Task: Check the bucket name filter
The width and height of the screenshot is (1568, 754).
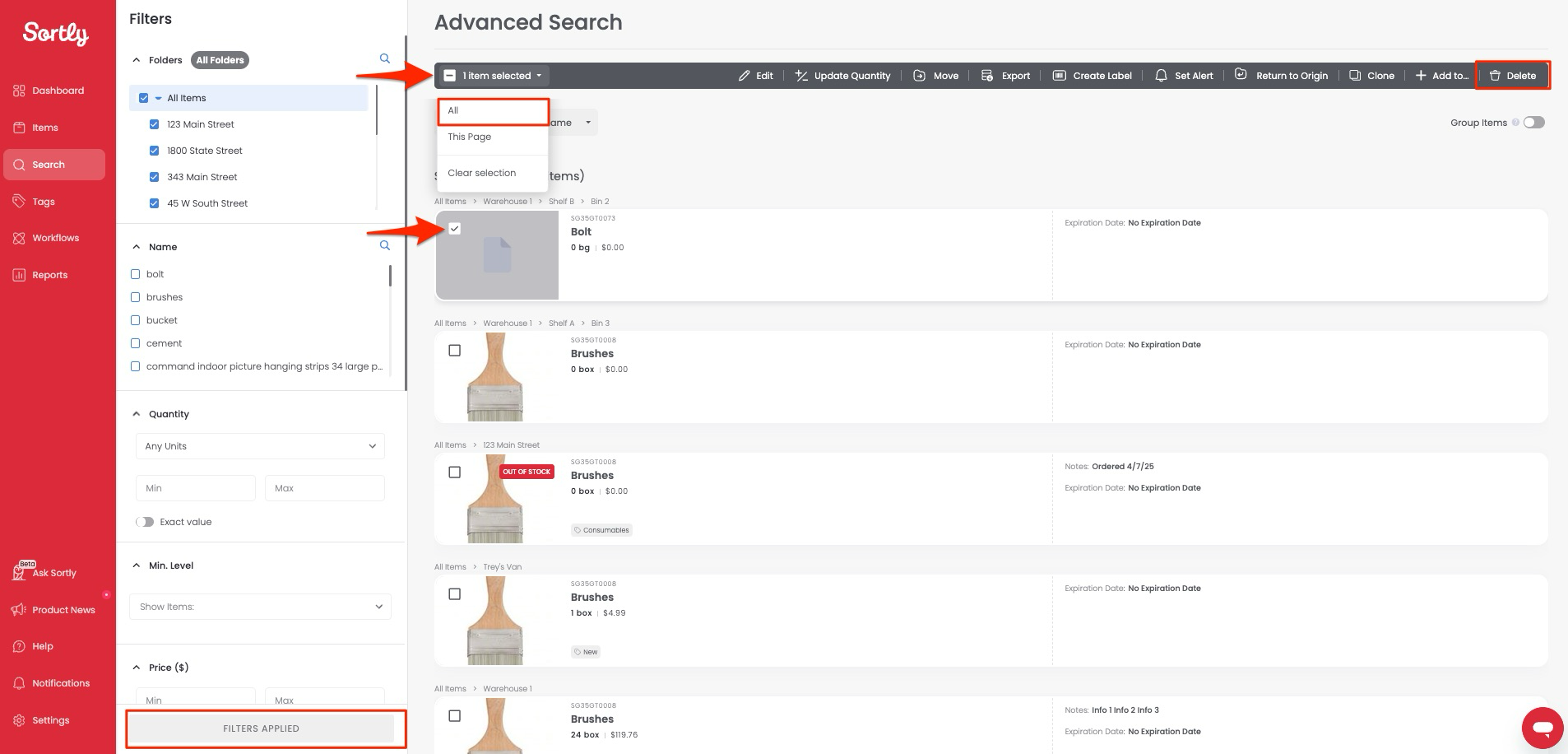Action: [136, 320]
